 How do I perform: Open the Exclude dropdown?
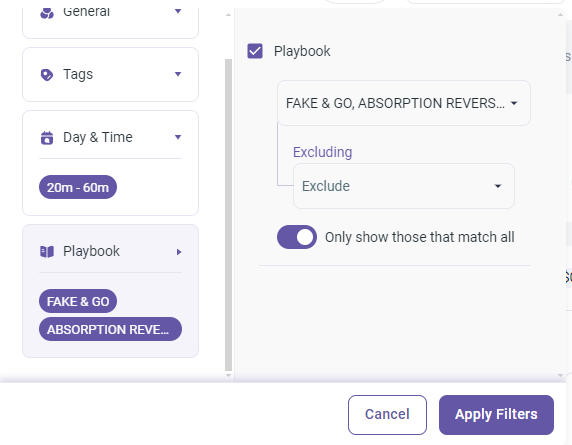(404, 186)
